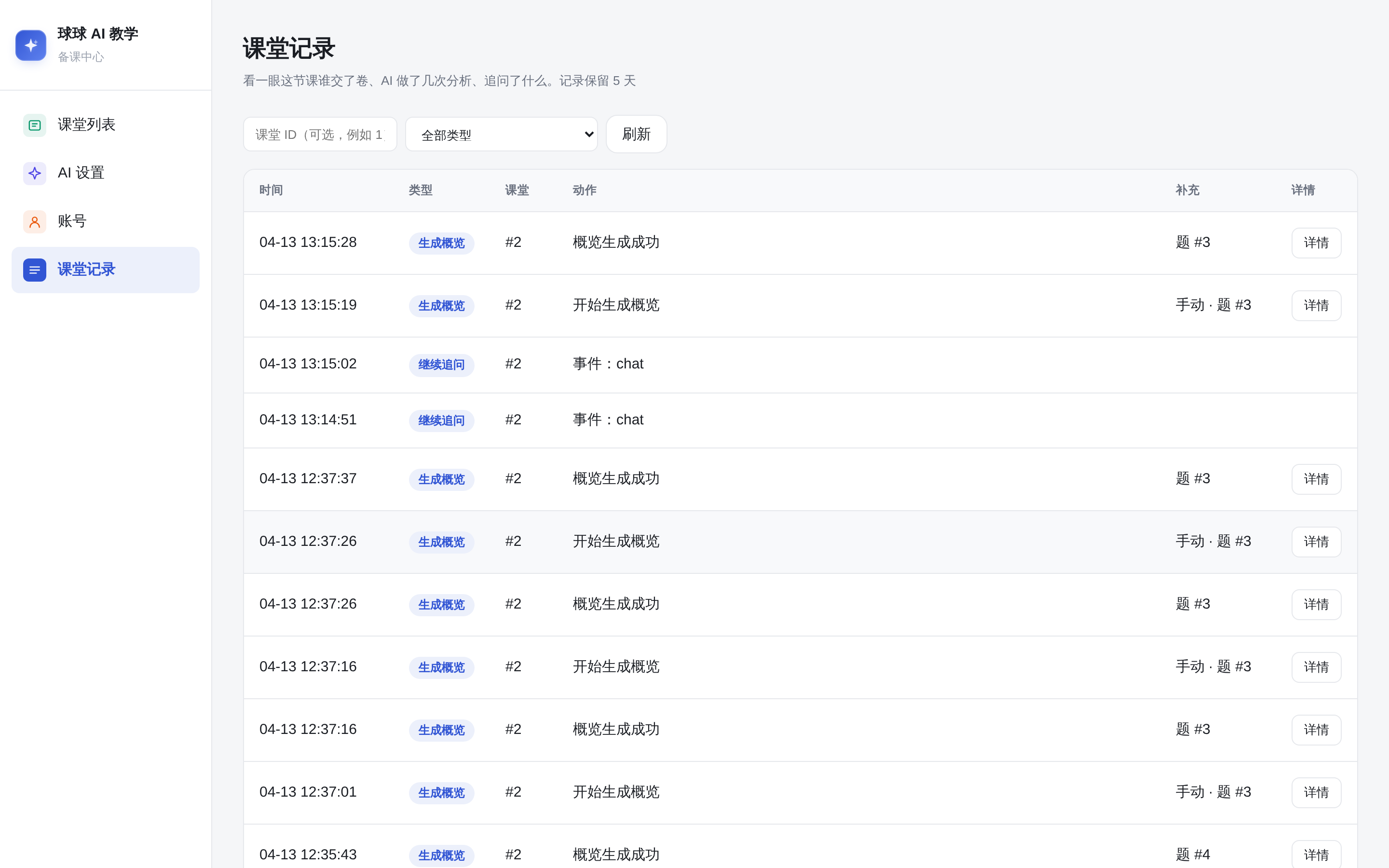The image size is (1389, 868).
Task: Click the 详情 column header
Action: (x=1303, y=190)
